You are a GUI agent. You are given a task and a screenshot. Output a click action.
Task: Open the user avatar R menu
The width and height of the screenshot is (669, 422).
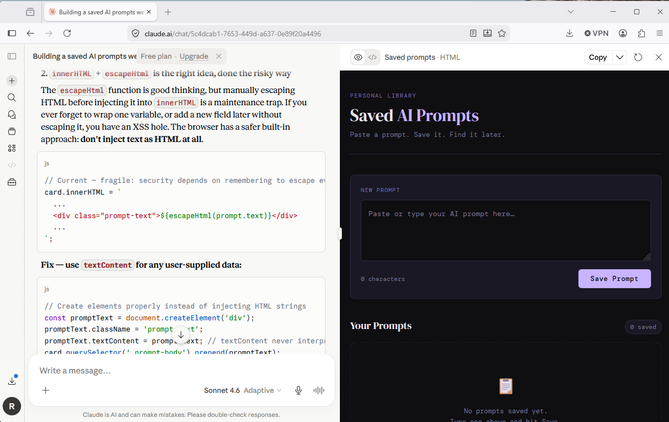(x=12, y=406)
